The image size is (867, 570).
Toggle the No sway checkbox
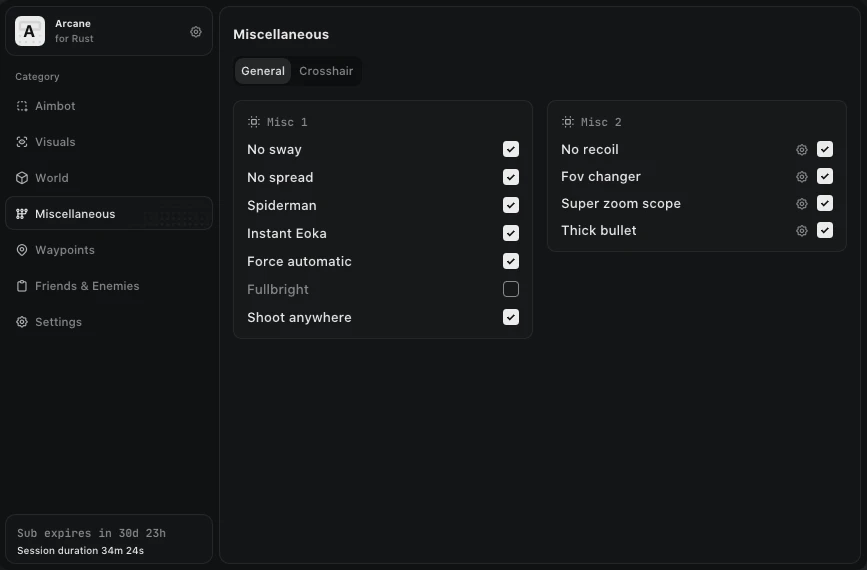511,149
